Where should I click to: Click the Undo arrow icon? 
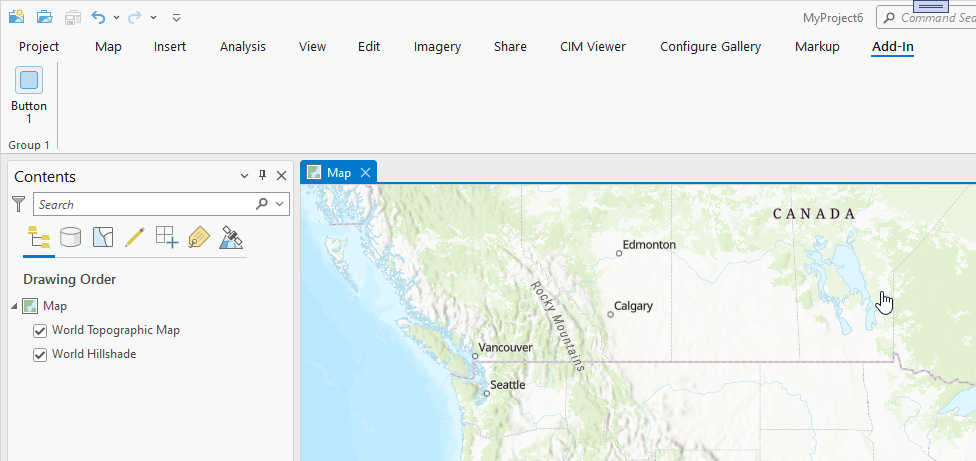click(x=98, y=17)
